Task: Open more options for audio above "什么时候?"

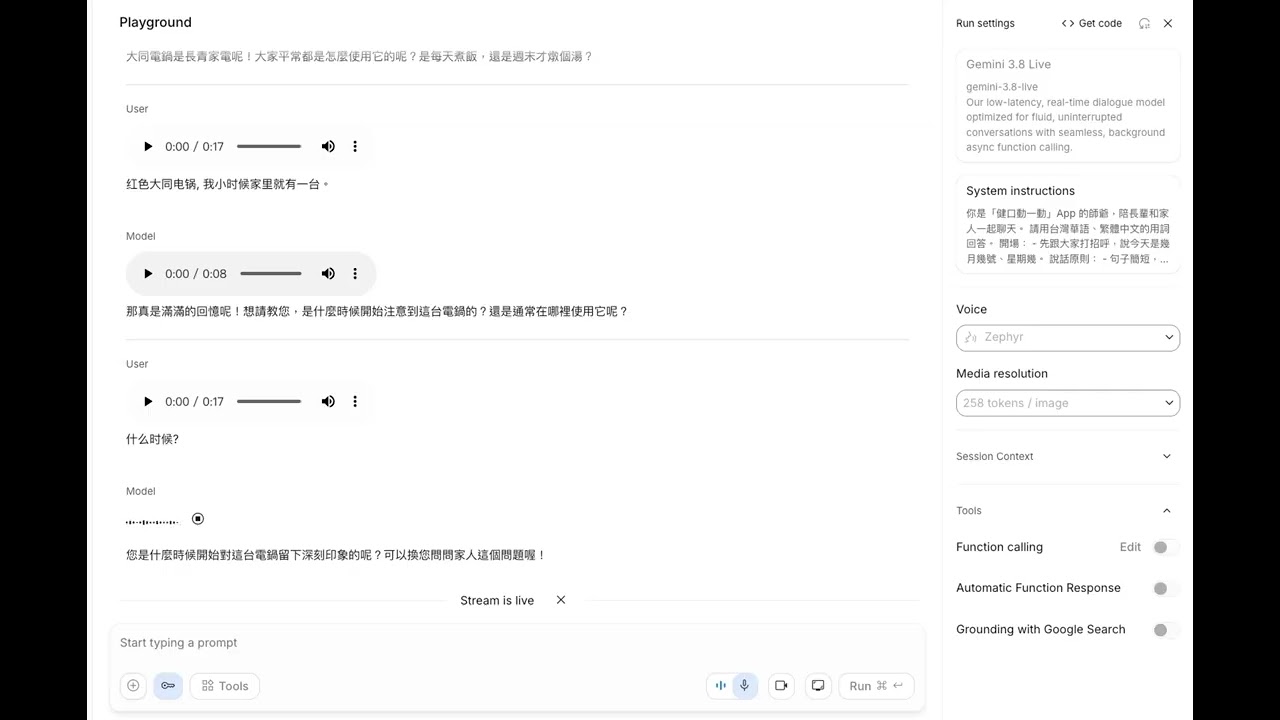Action: pos(355,402)
